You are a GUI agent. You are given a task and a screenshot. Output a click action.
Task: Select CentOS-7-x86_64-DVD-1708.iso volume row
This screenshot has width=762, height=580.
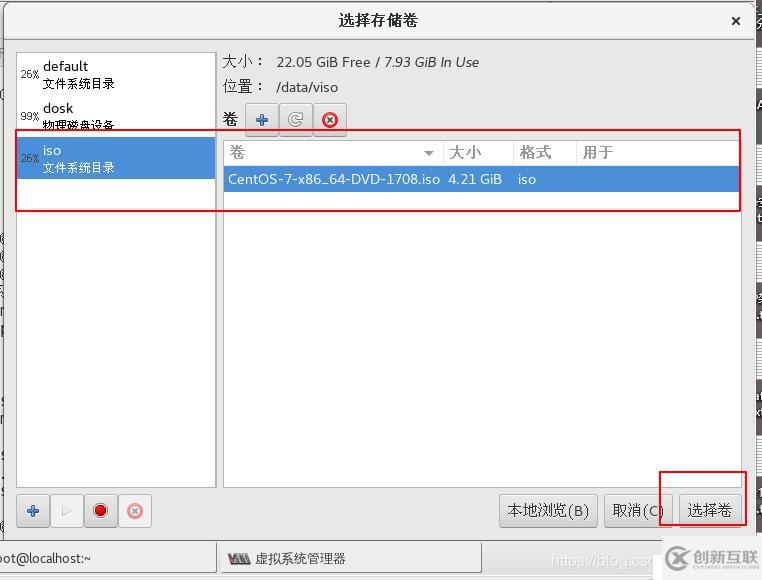(481, 179)
